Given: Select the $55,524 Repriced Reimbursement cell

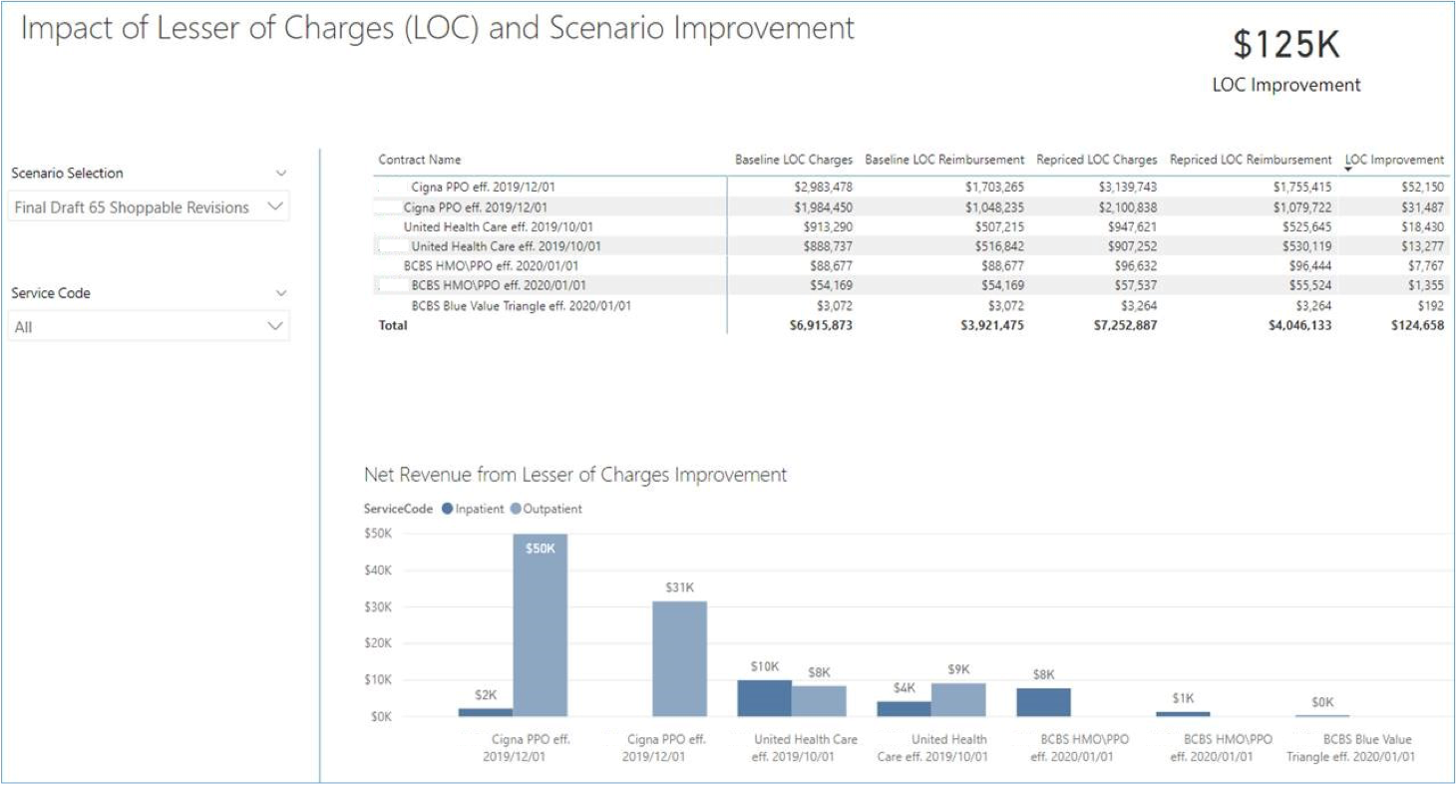Looking at the screenshot, I should click(1310, 286).
